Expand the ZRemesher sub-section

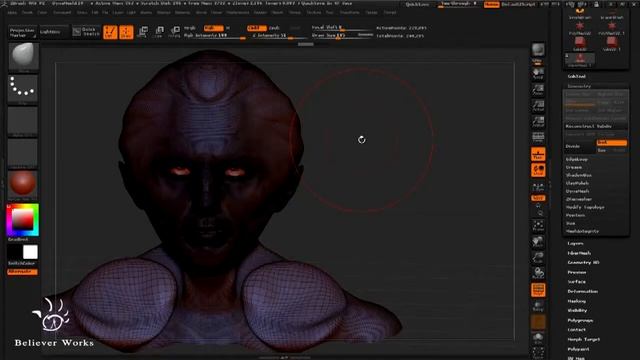tap(578, 199)
